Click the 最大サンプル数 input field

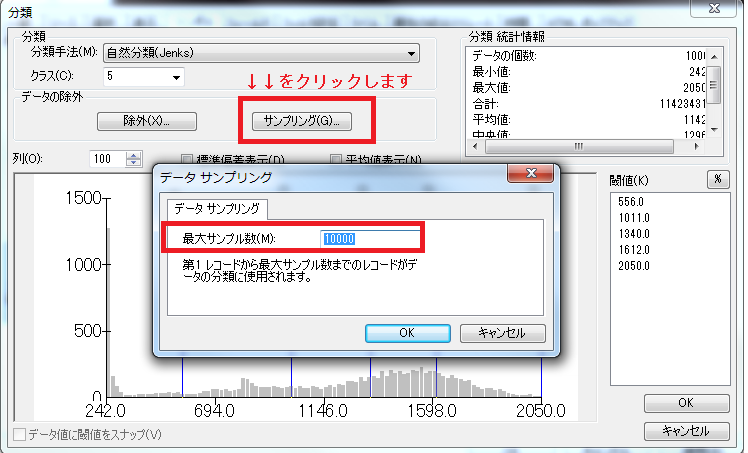point(370,239)
